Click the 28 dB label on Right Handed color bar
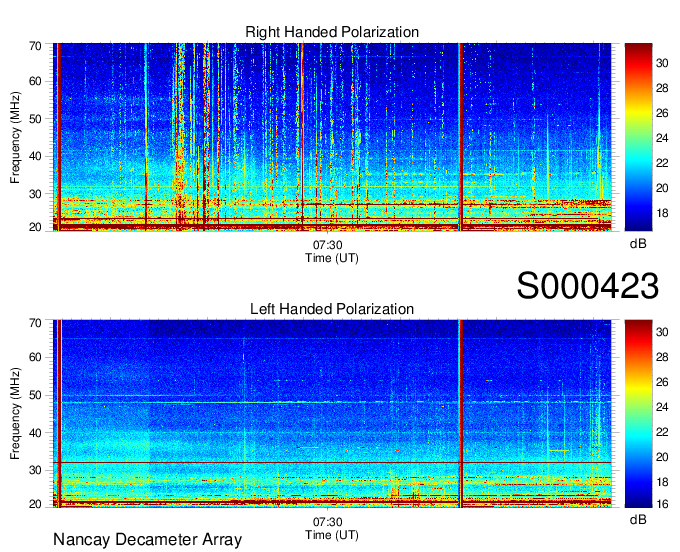Screen dimensions: 680x552 click(662, 88)
